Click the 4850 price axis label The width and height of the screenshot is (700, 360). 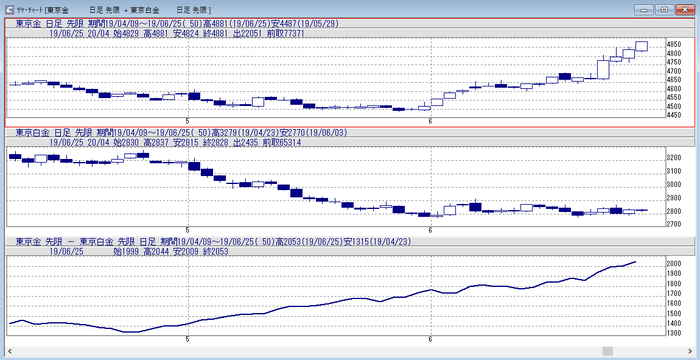tap(674, 44)
